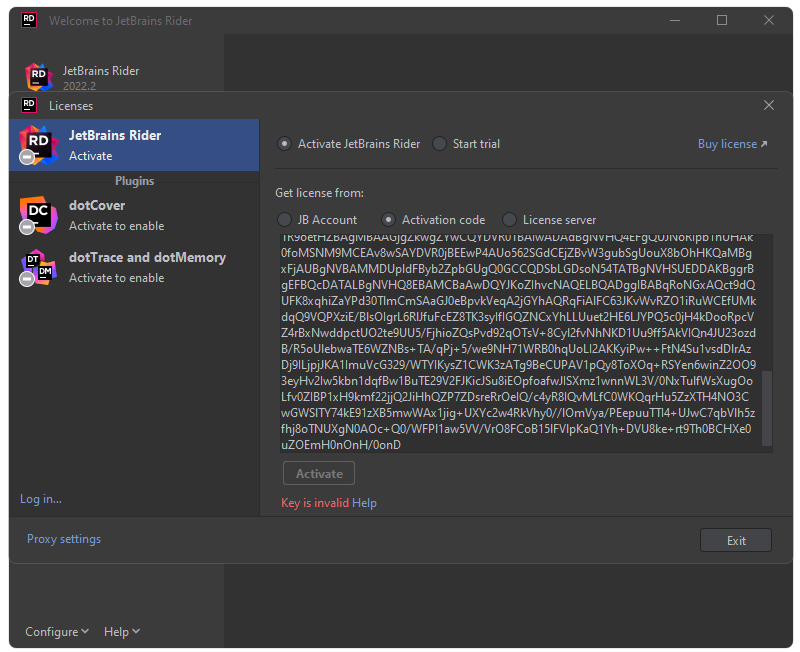Click the Plugins section header
The height and width of the screenshot is (652, 800).
[x=134, y=181]
